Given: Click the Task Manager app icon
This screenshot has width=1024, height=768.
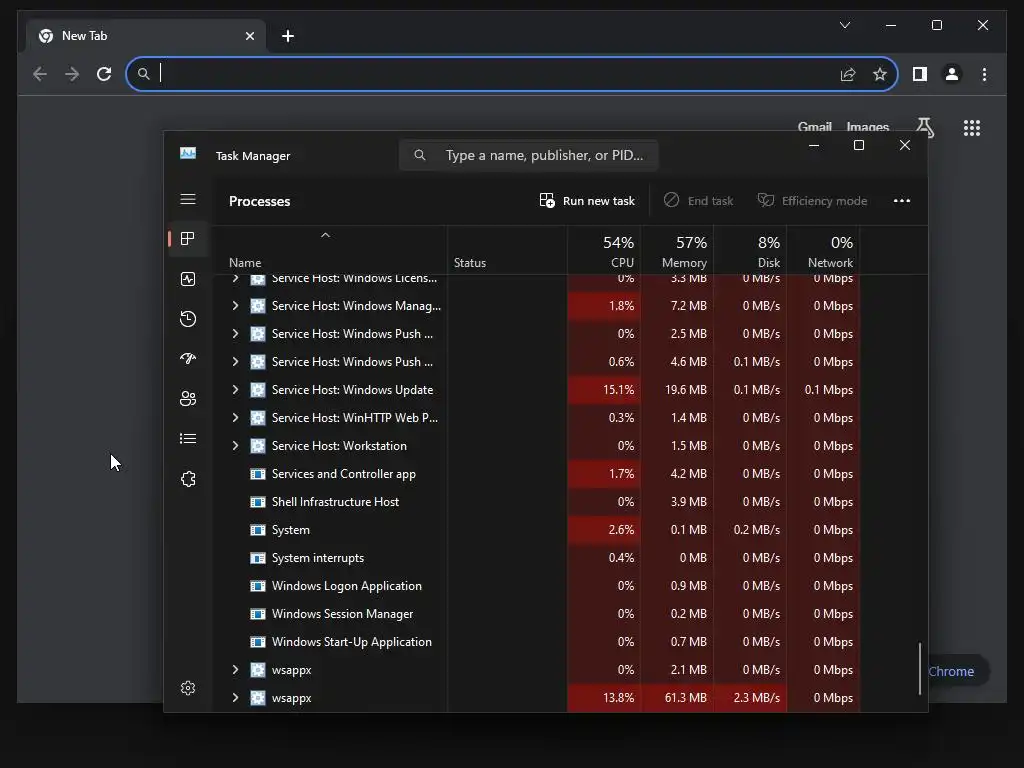Looking at the screenshot, I should [x=188, y=153].
